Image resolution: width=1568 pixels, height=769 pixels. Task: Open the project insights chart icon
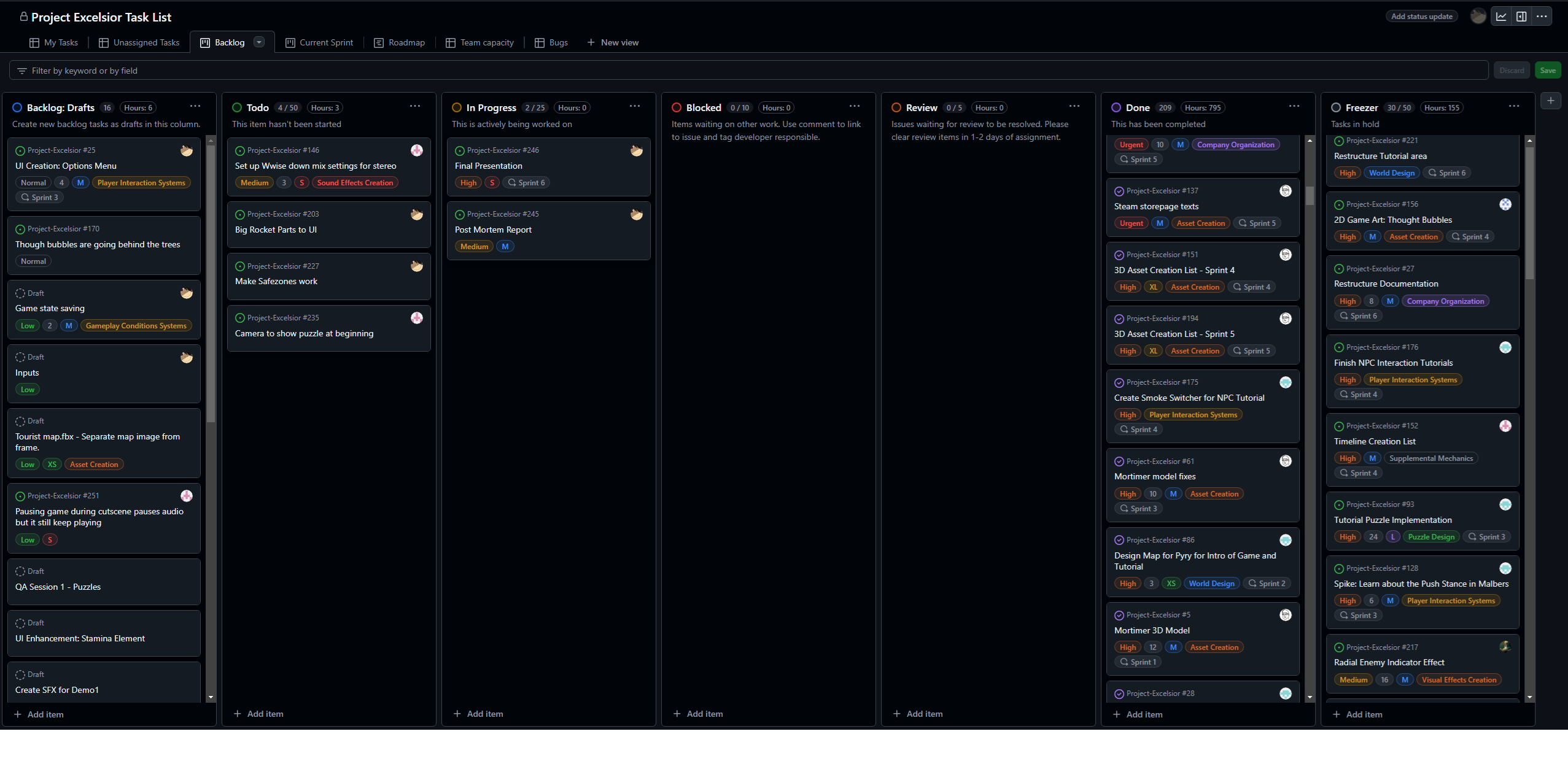pyautogui.click(x=1501, y=17)
